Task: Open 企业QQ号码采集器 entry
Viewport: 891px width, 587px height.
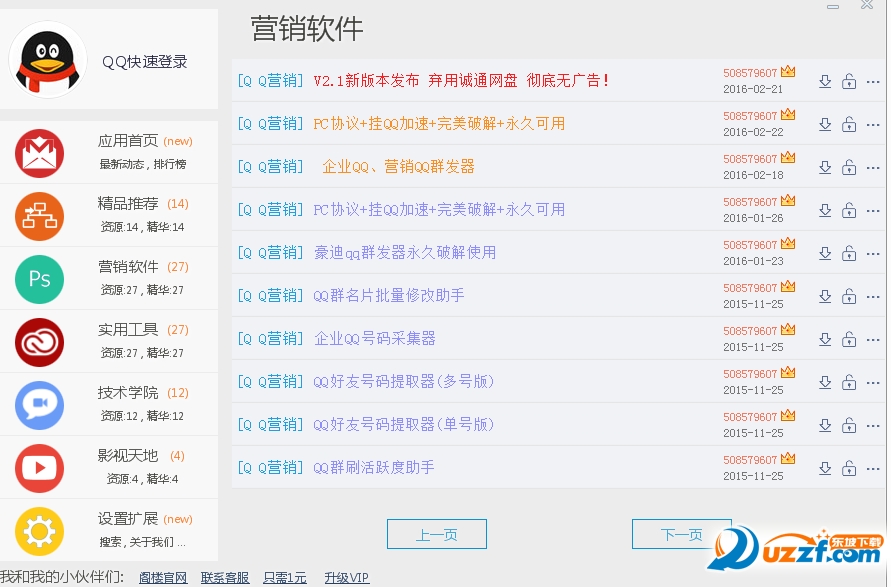Action: (x=375, y=339)
